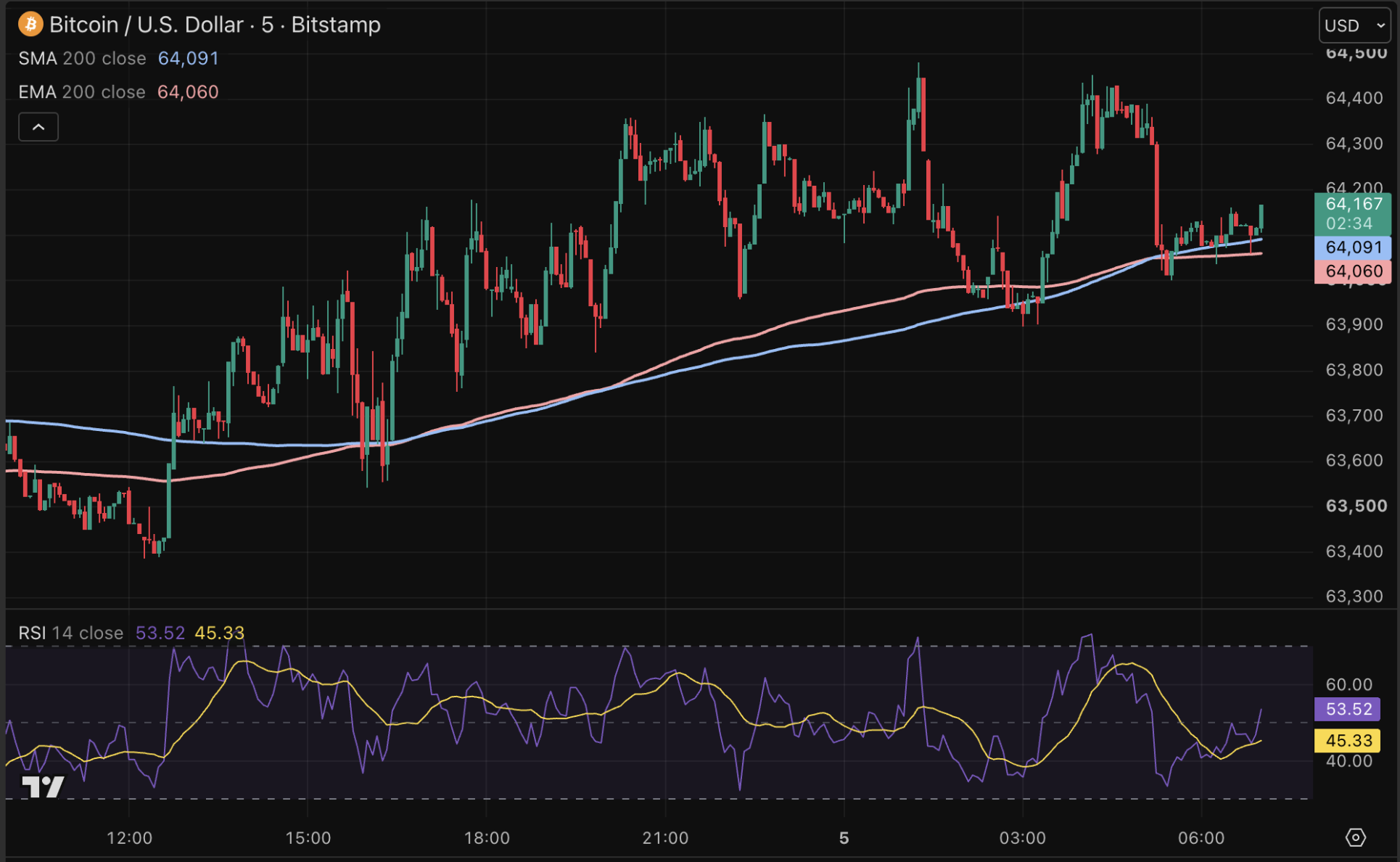This screenshot has width=1400, height=862.
Task: Click the blue 64,091 price axis label
Action: tap(1353, 247)
